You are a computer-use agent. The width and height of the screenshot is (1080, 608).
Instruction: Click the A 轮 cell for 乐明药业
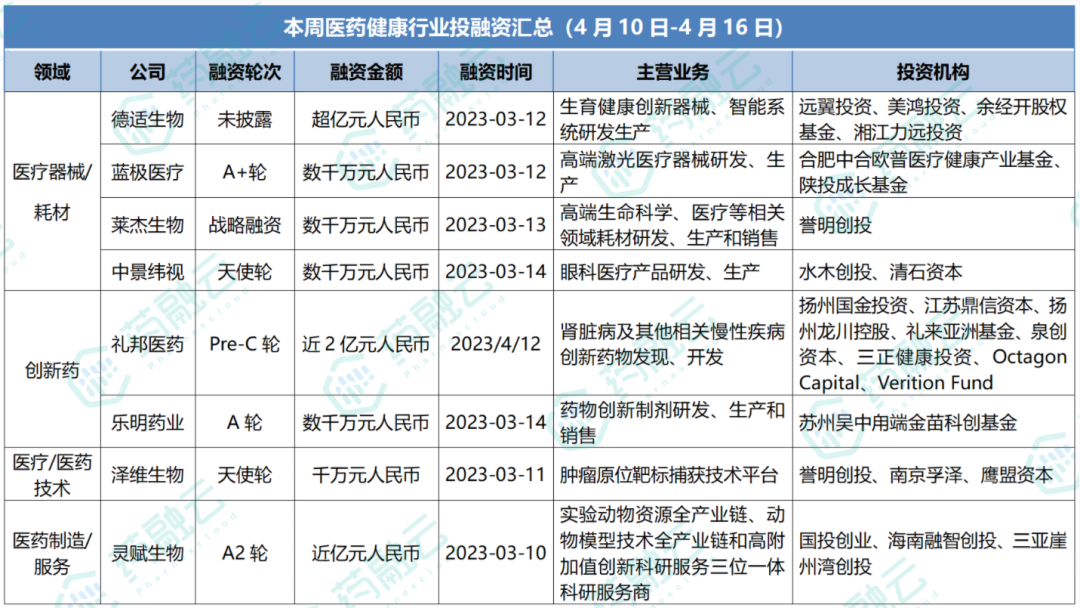pyautogui.click(x=245, y=422)
